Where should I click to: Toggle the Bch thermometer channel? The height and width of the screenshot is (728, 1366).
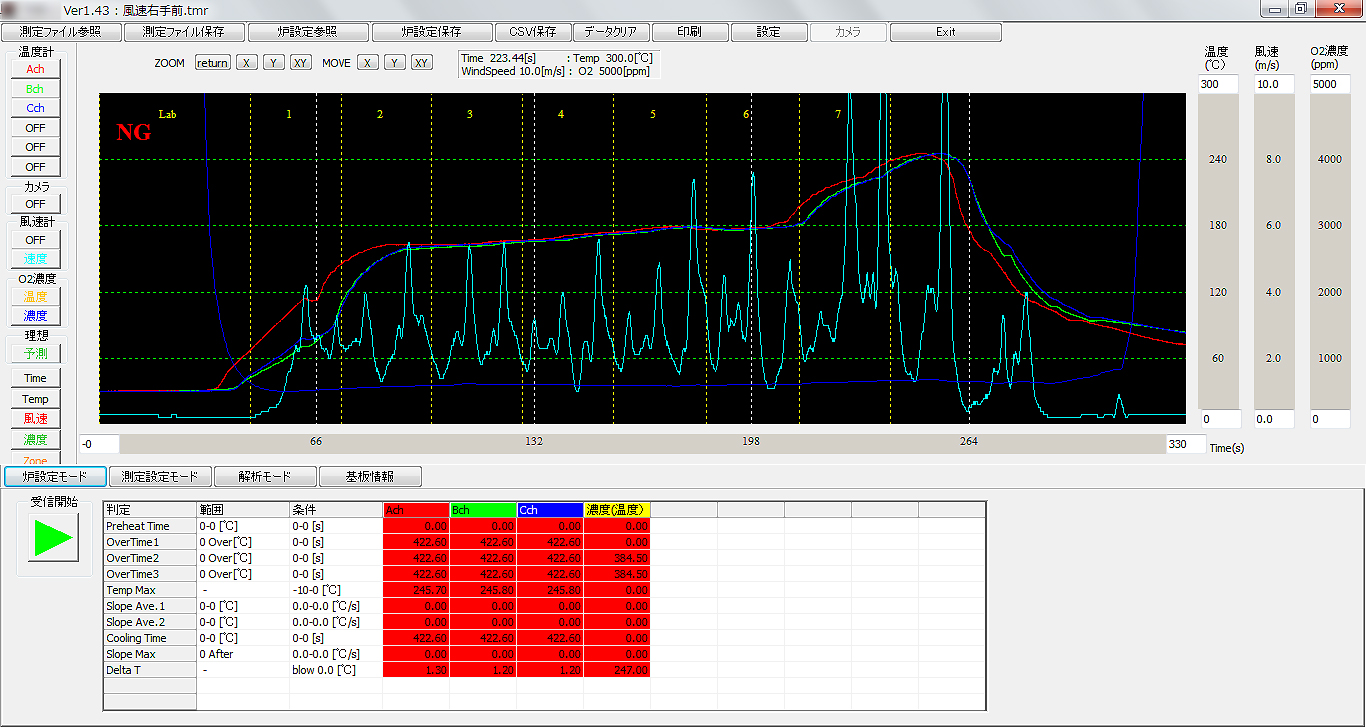[35, 89]
